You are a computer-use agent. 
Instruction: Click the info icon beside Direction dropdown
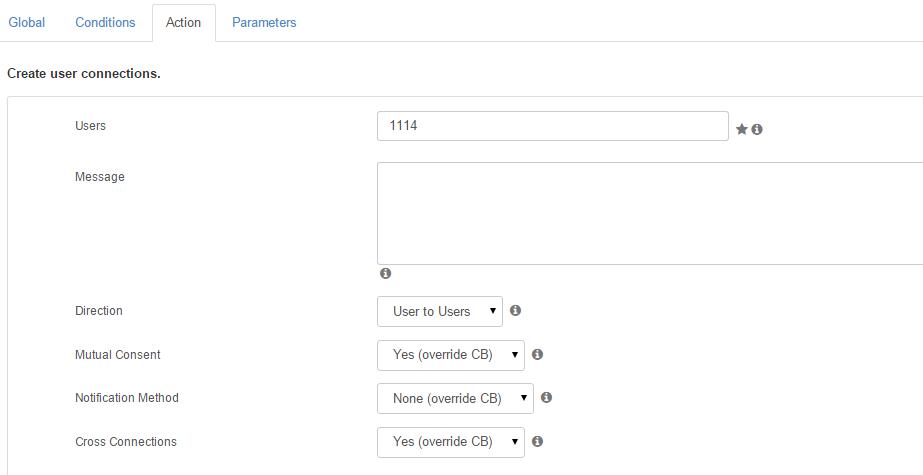point(516,310)
